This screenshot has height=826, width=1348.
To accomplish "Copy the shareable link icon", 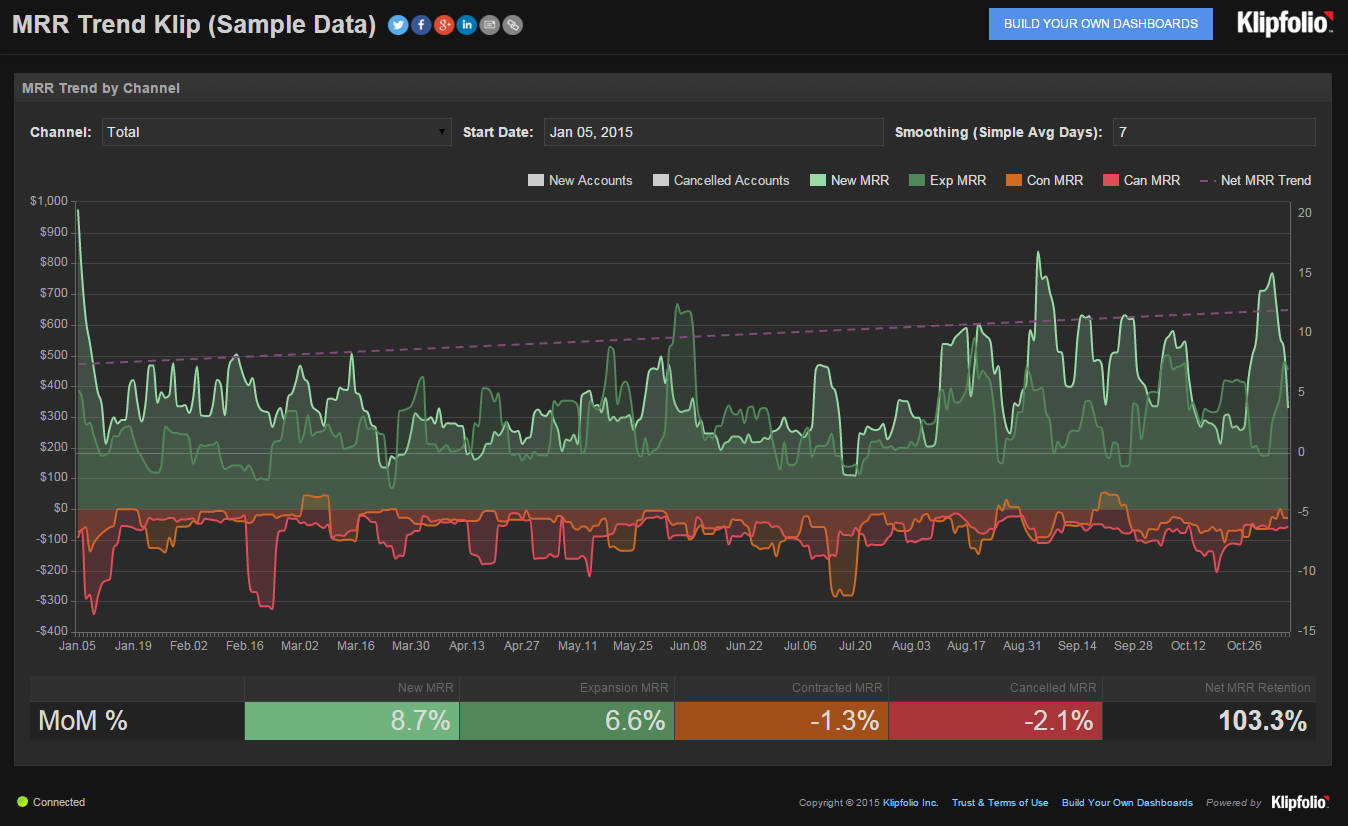I will coord(512,24).
